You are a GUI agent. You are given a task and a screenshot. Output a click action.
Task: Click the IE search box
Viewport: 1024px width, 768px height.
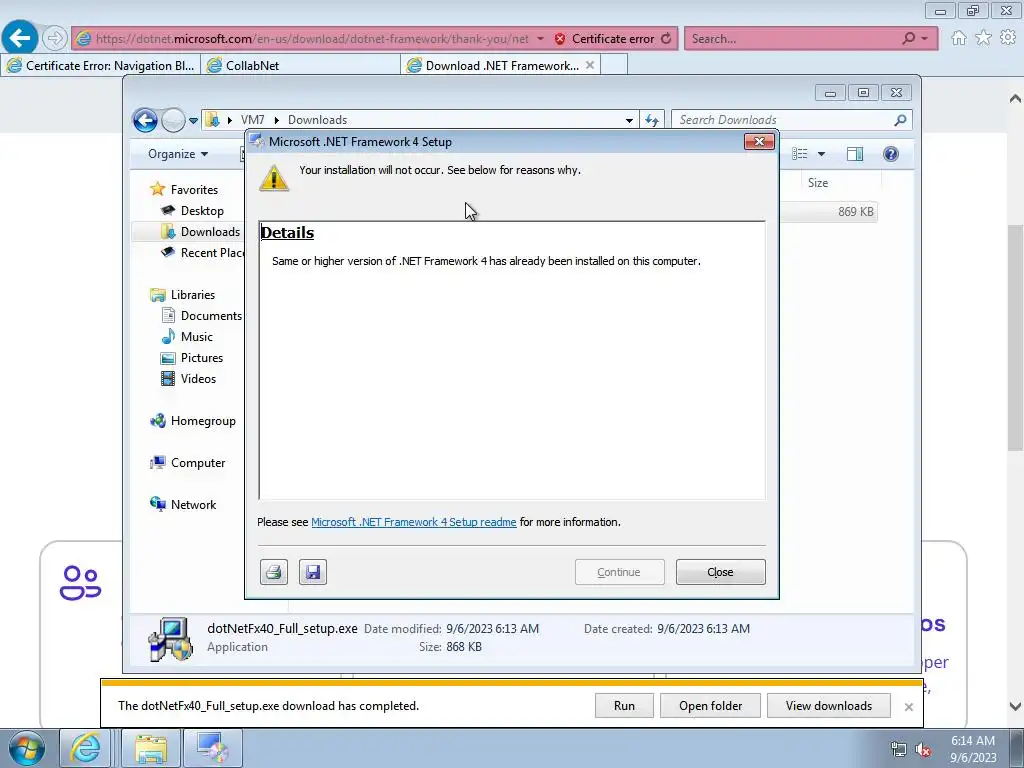(x=792, y=39)
